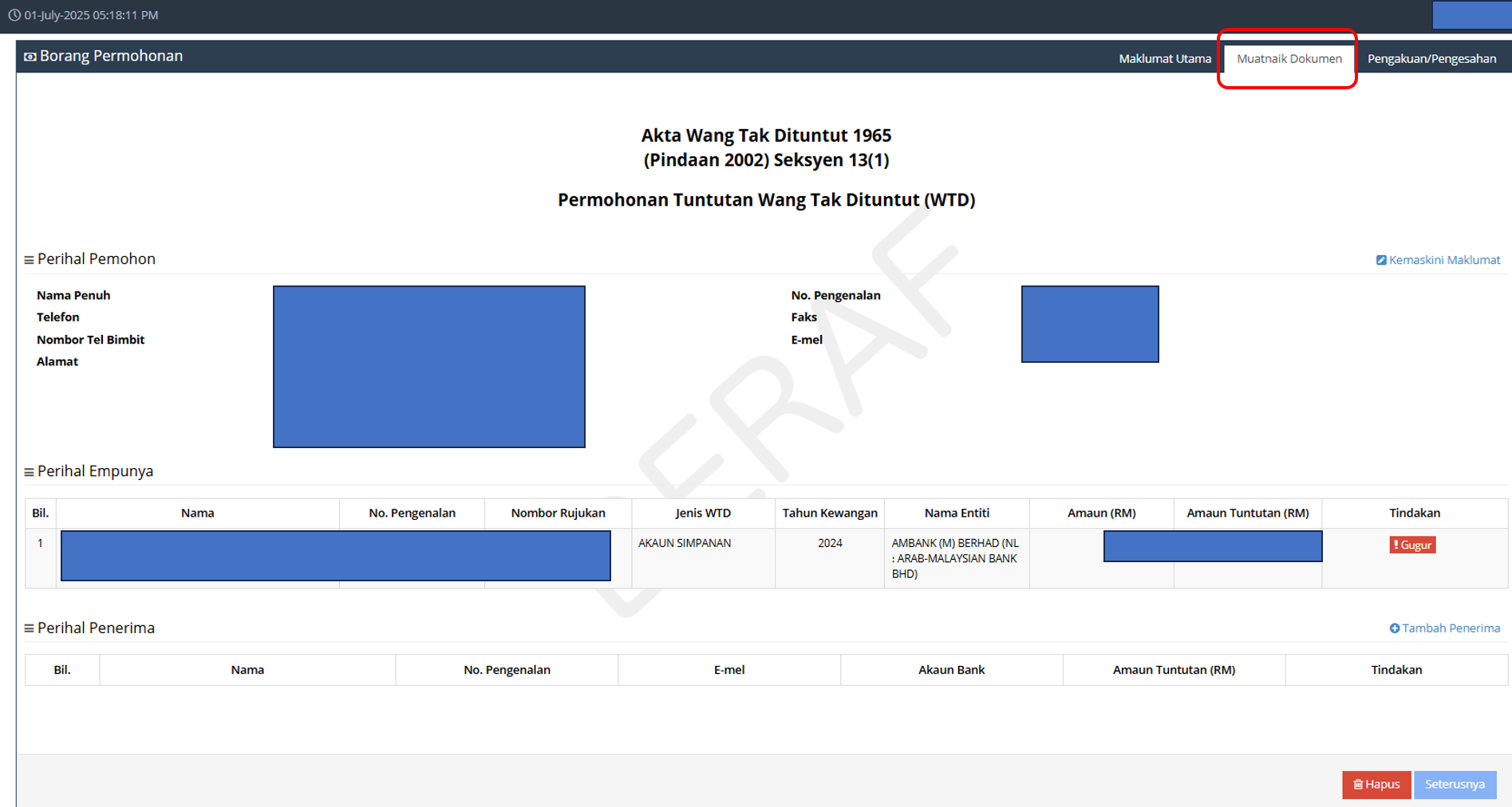Select the Jenis WTD column header
Viewport: 1512px width, 807px height.
click(x=703, y=513)
